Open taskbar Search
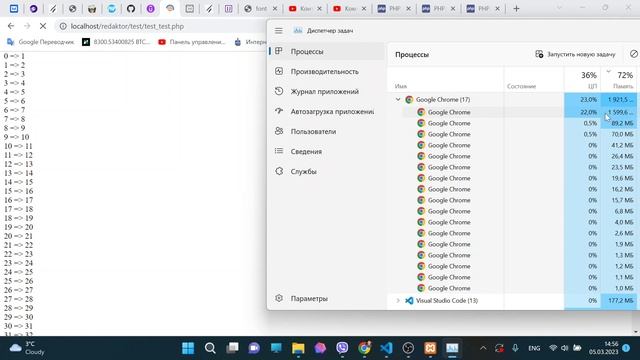Image resolution: width=640 pixels, height=360 pixels. coord(210,348)
